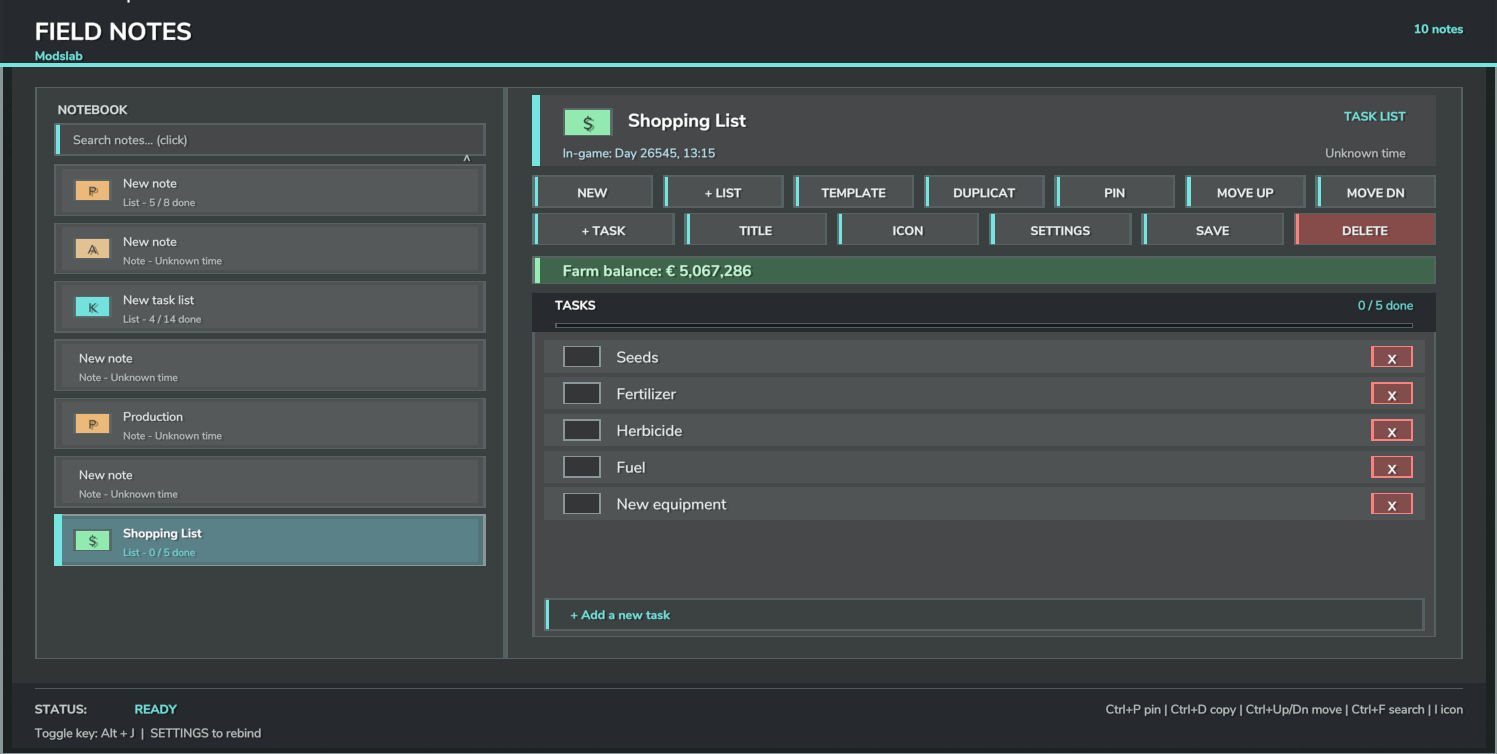Remove the New equipment task with its X
Screen dimensions: 1497x754
click(1392, 504)
